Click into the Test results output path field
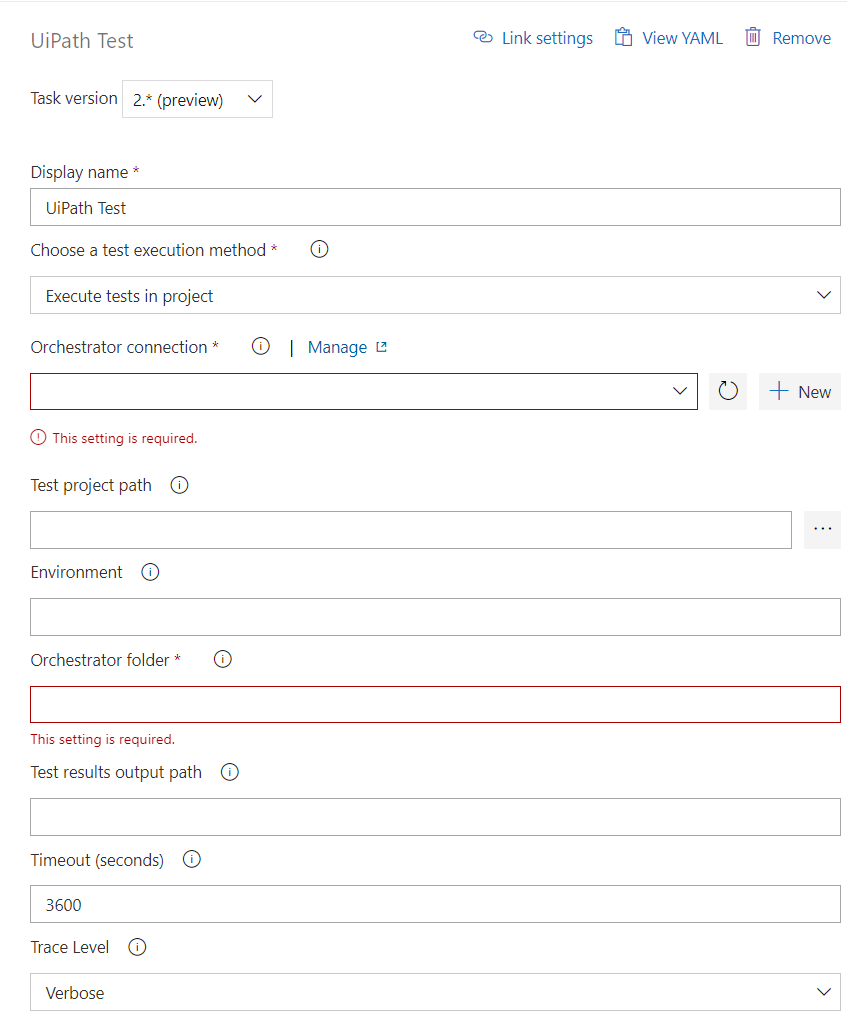Screen dimensions: 864x1036 [435, 817]
